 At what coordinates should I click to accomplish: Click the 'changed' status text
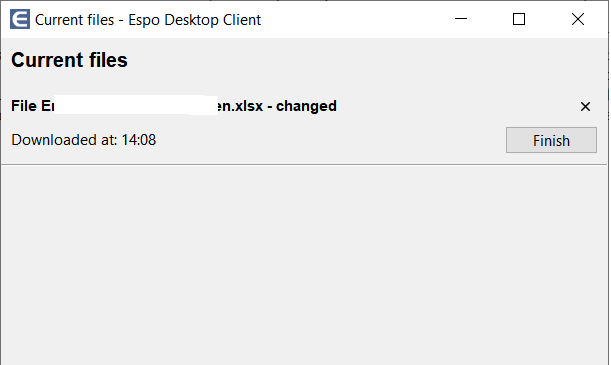click(306, 106)
